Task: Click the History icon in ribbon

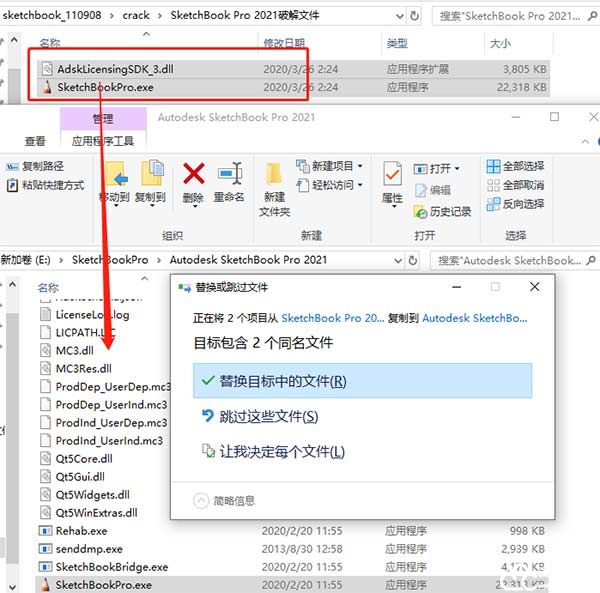Action: [420, 212]
